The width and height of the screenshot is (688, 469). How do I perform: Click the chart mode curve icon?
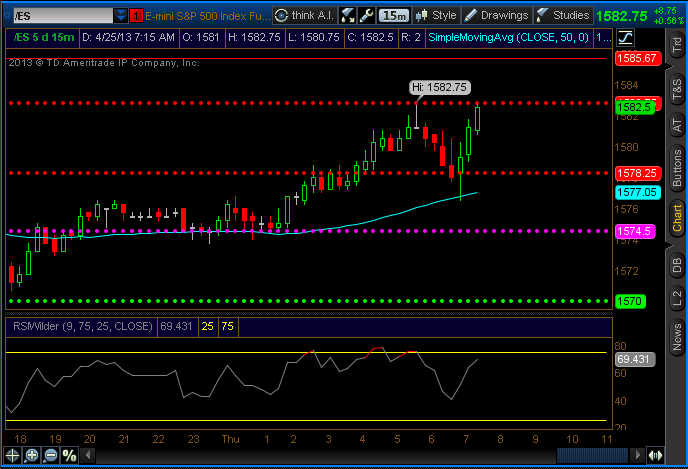[625, 37]
